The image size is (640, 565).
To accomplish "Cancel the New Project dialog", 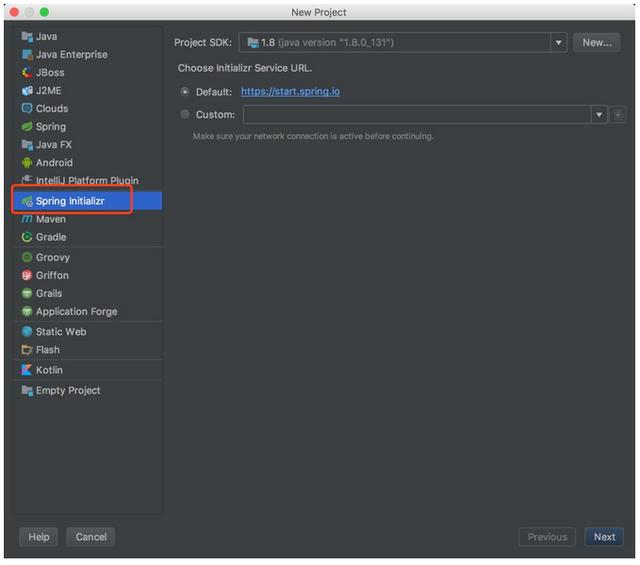I will (91, 537).
